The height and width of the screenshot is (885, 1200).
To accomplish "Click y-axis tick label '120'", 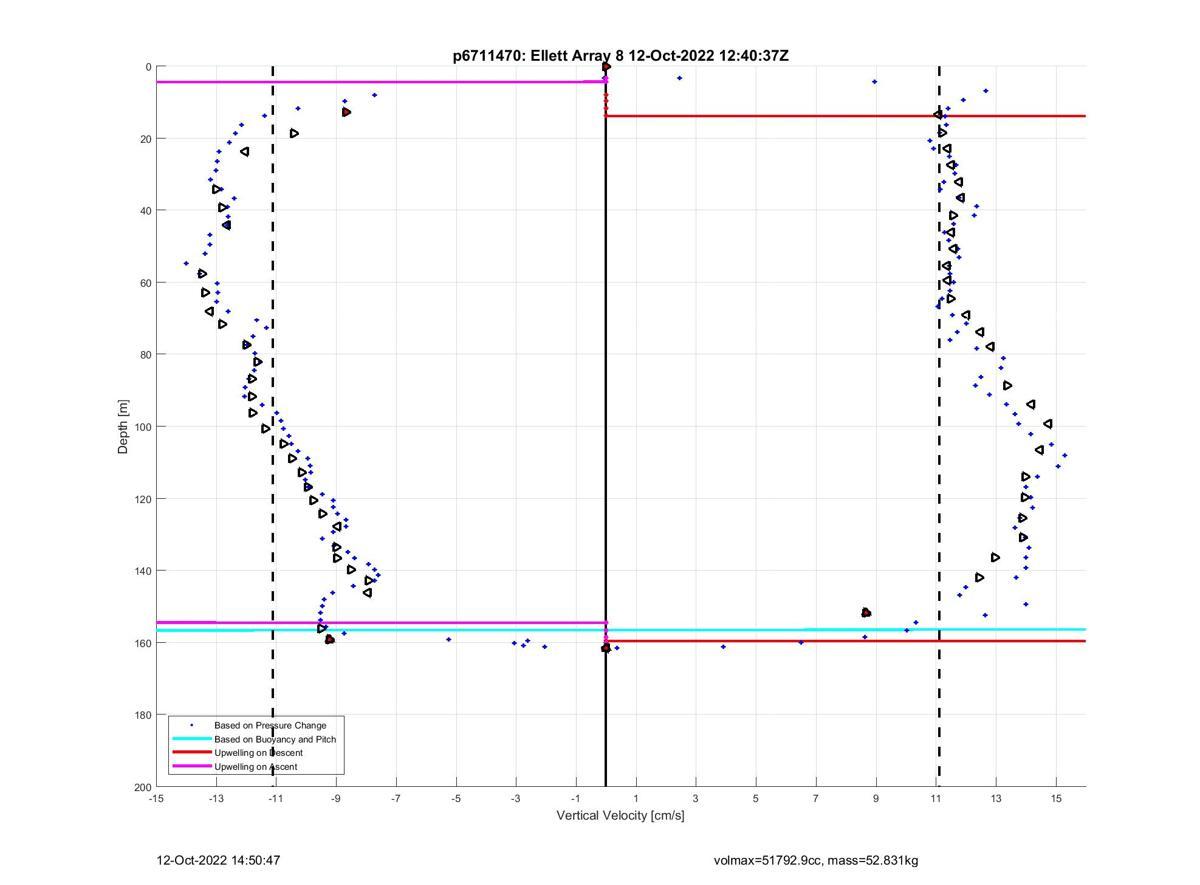I will pos(142,499).
